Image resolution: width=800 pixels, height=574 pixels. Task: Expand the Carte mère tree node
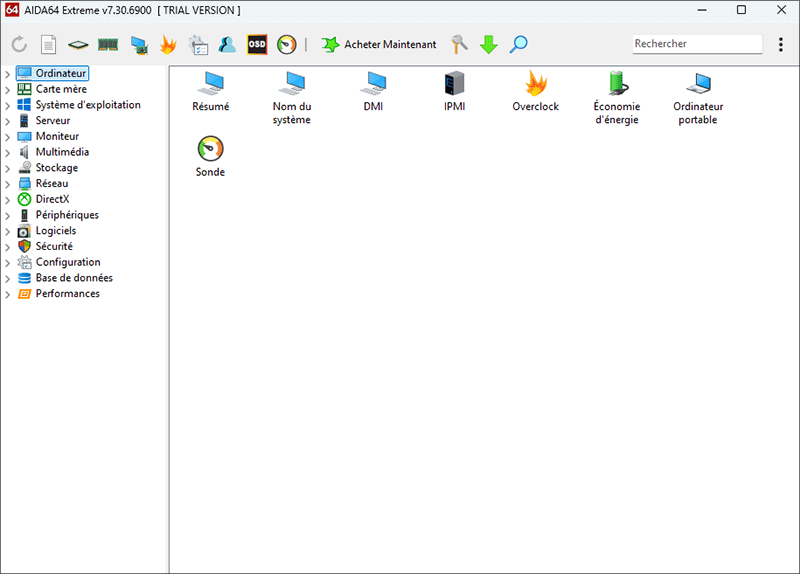[x=8, y=89]
